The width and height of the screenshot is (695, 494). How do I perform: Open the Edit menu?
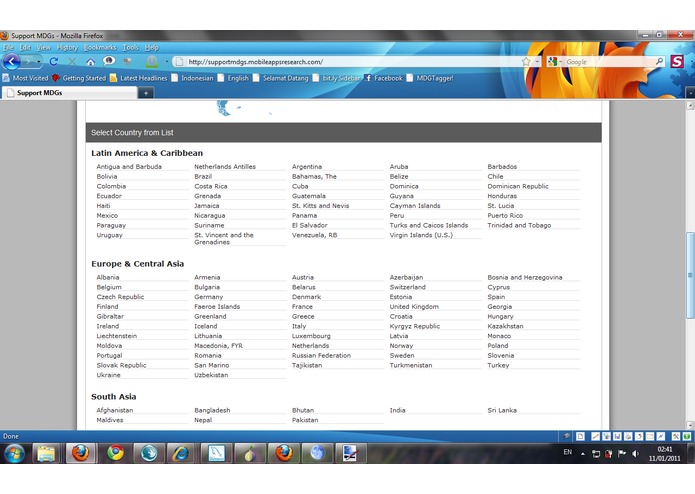(25, 47)
